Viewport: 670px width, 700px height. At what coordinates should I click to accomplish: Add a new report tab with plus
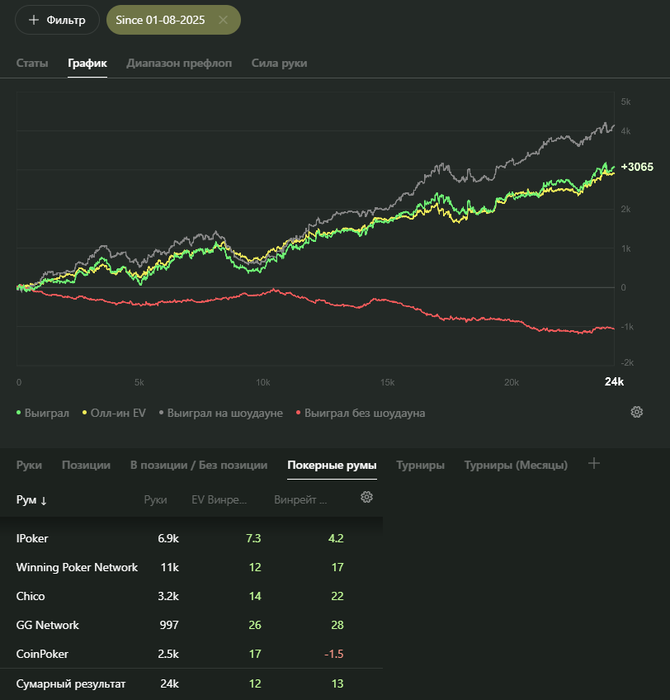(x=594, y=464)
